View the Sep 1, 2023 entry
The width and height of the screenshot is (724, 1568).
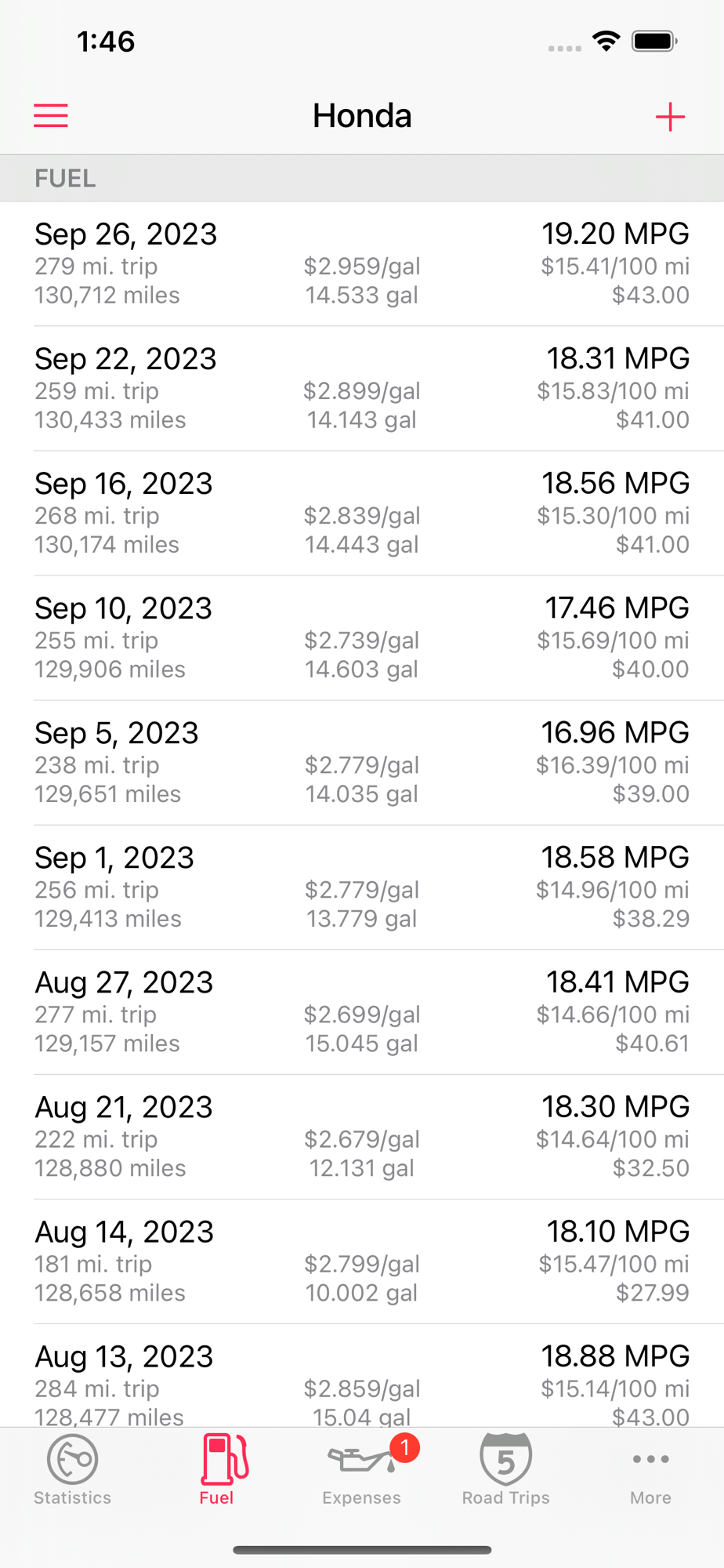pos(362,887)
